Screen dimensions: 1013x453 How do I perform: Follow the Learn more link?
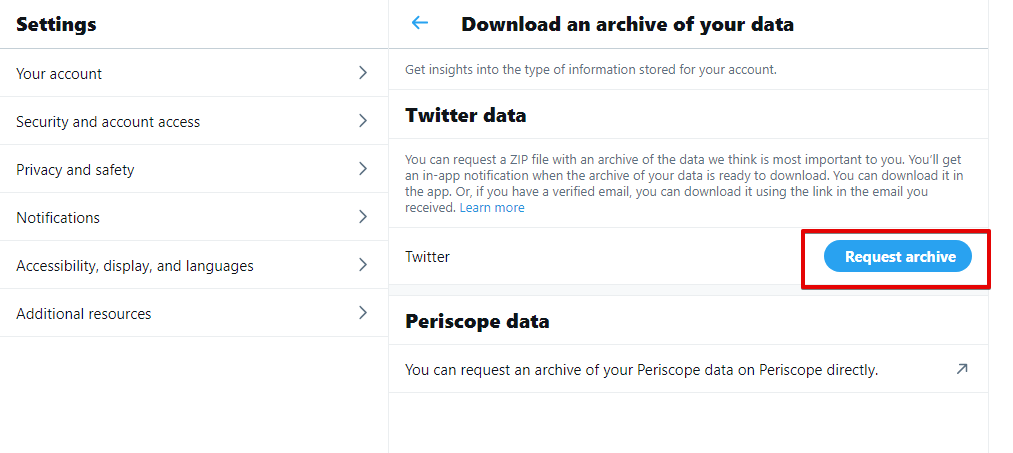coord(492,208)
